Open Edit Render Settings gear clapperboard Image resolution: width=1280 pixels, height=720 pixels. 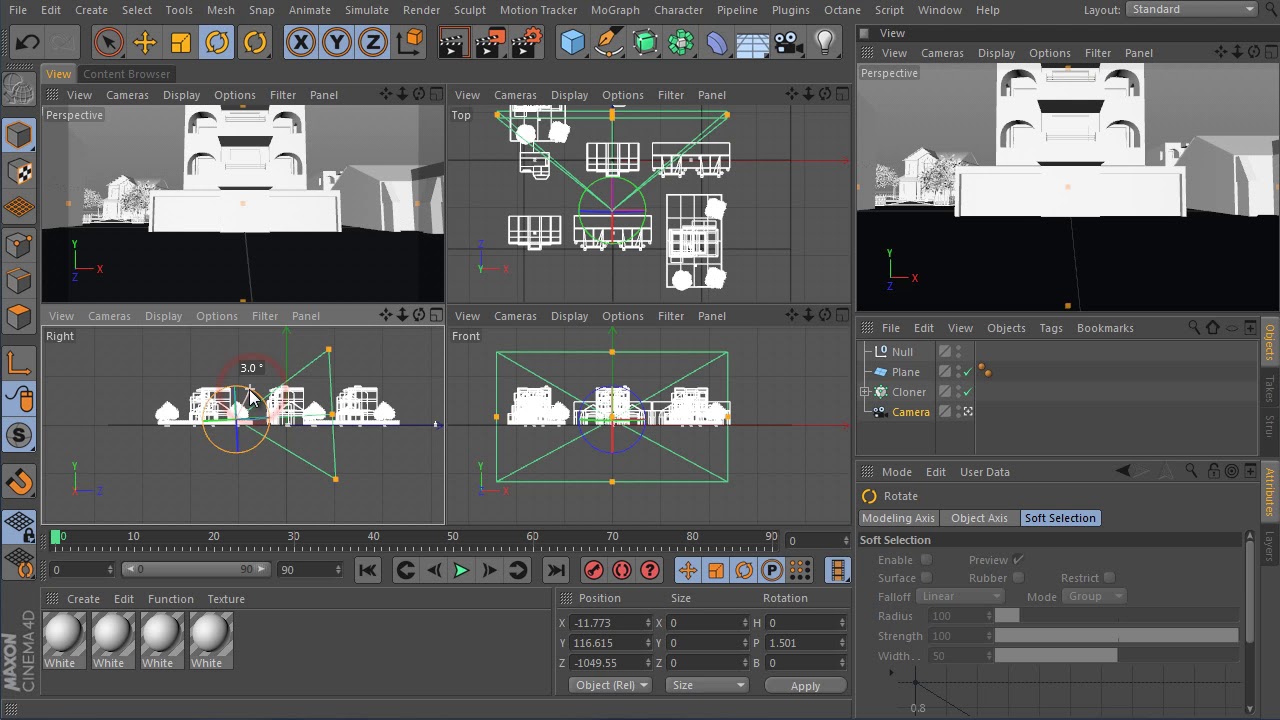click(526, 42)
